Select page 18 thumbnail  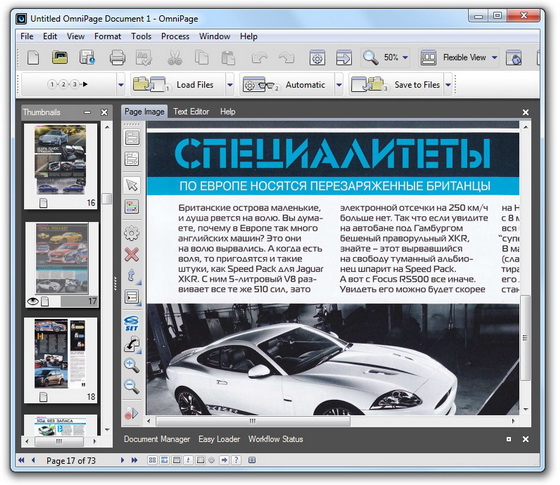coord(61,361)
